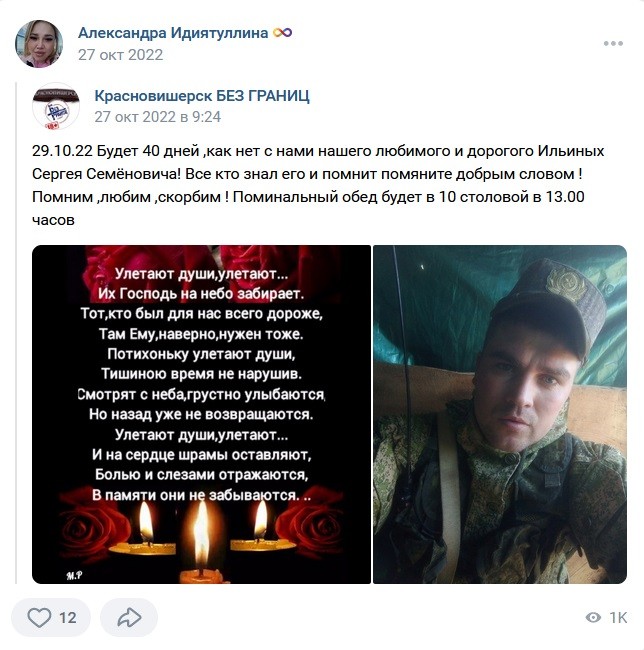This screenshot has width=644, height=650.
Task: Open the repost date 27 окт 2022
Action: pyautogui.click(x=121, y=55)
